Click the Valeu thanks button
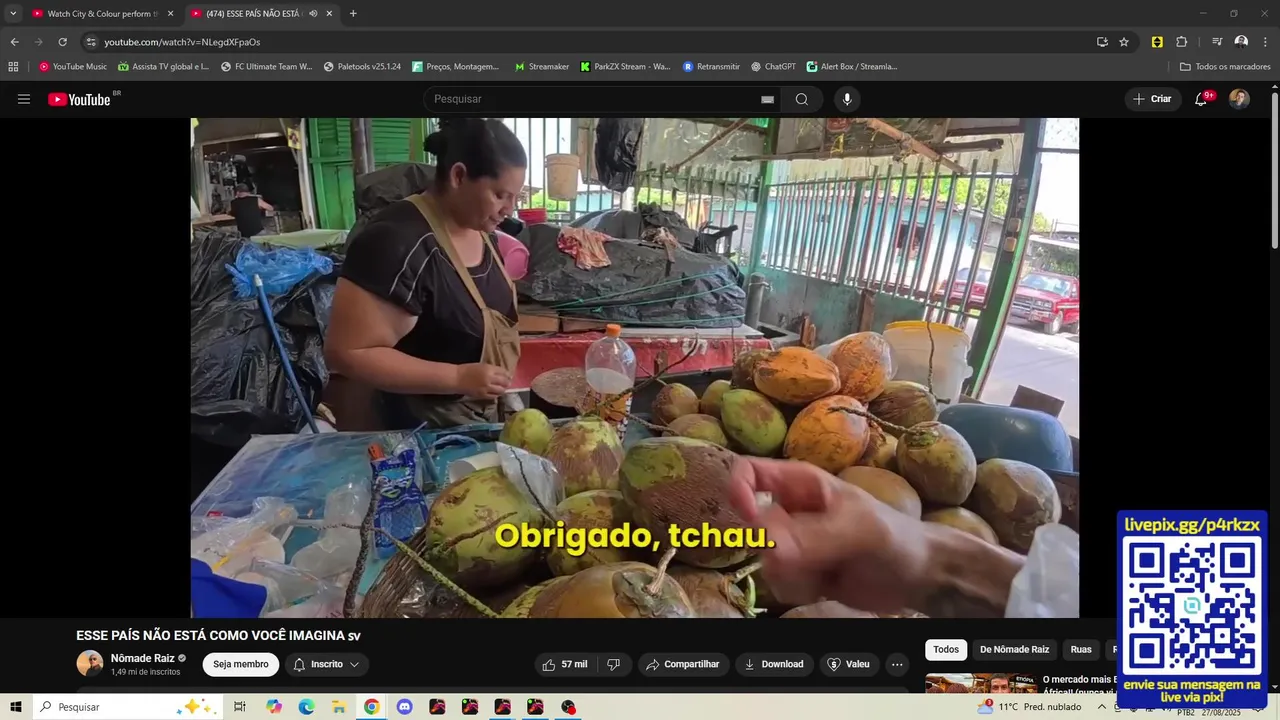This screenshot has width=1280, height=720. click(849, 664)
